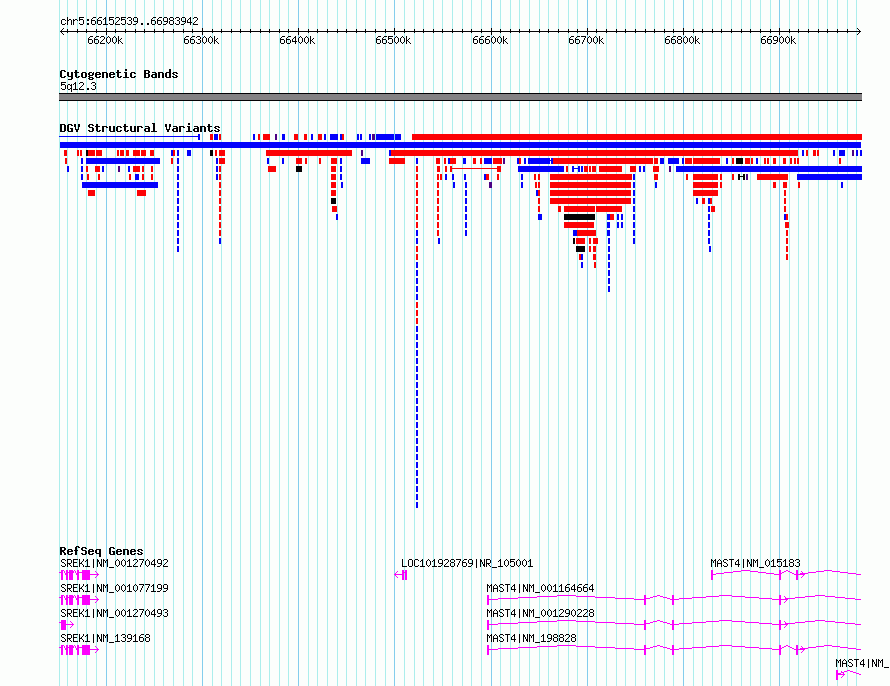Select the 66400k position on ruler

[297, 41]
